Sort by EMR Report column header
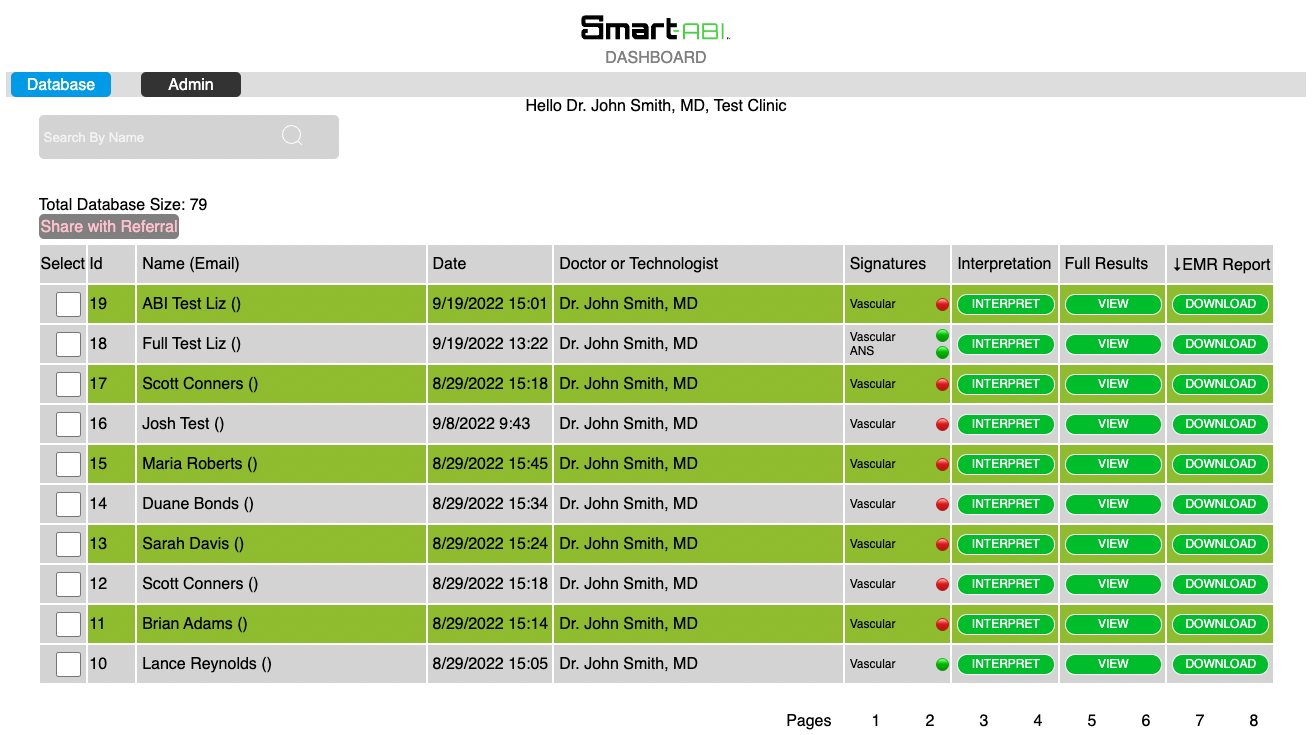Screen dimensions: 1316x735 tap(1221, 264)
